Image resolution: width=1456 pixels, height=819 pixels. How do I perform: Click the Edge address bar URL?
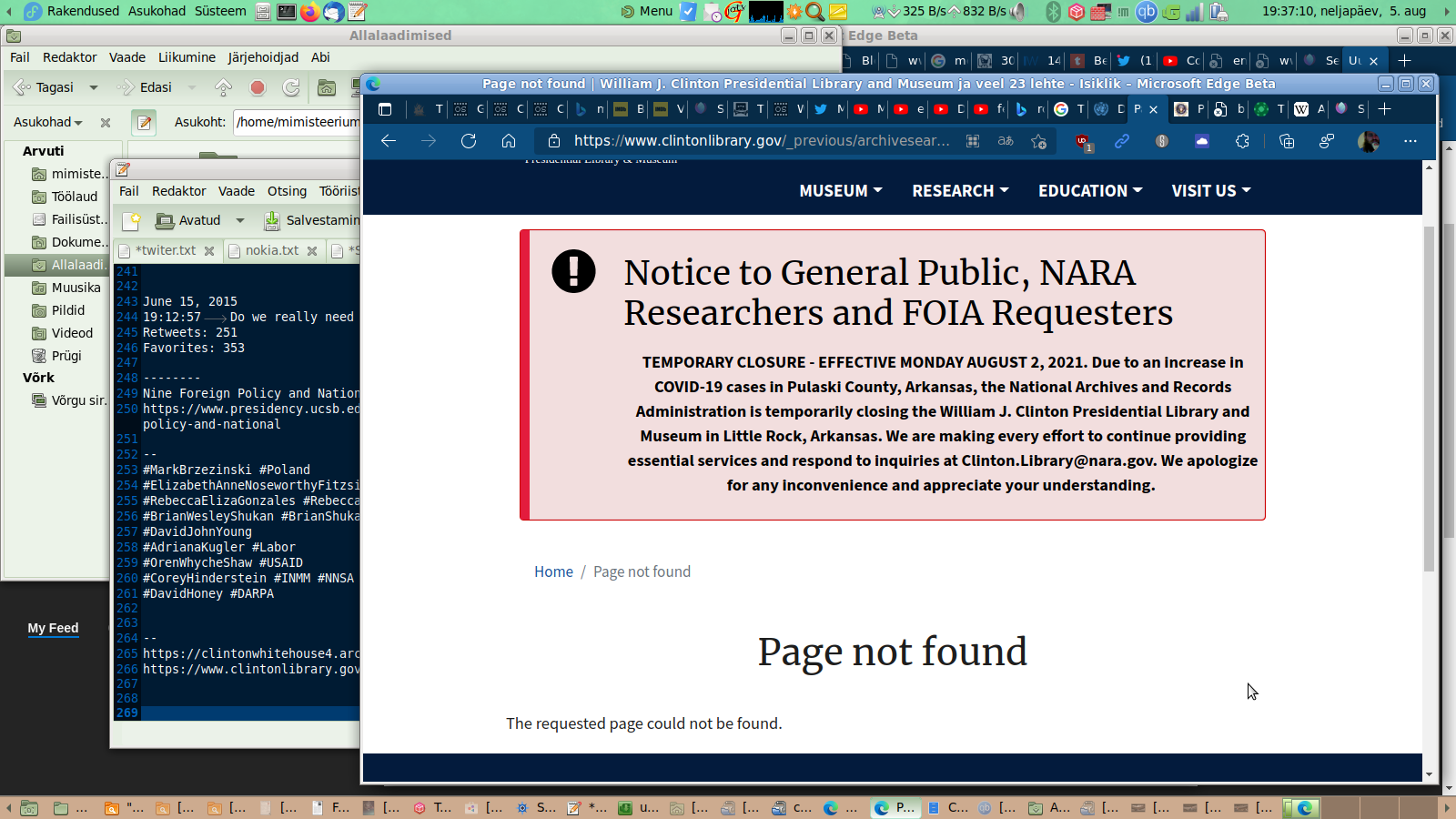[x=762, y=141]
